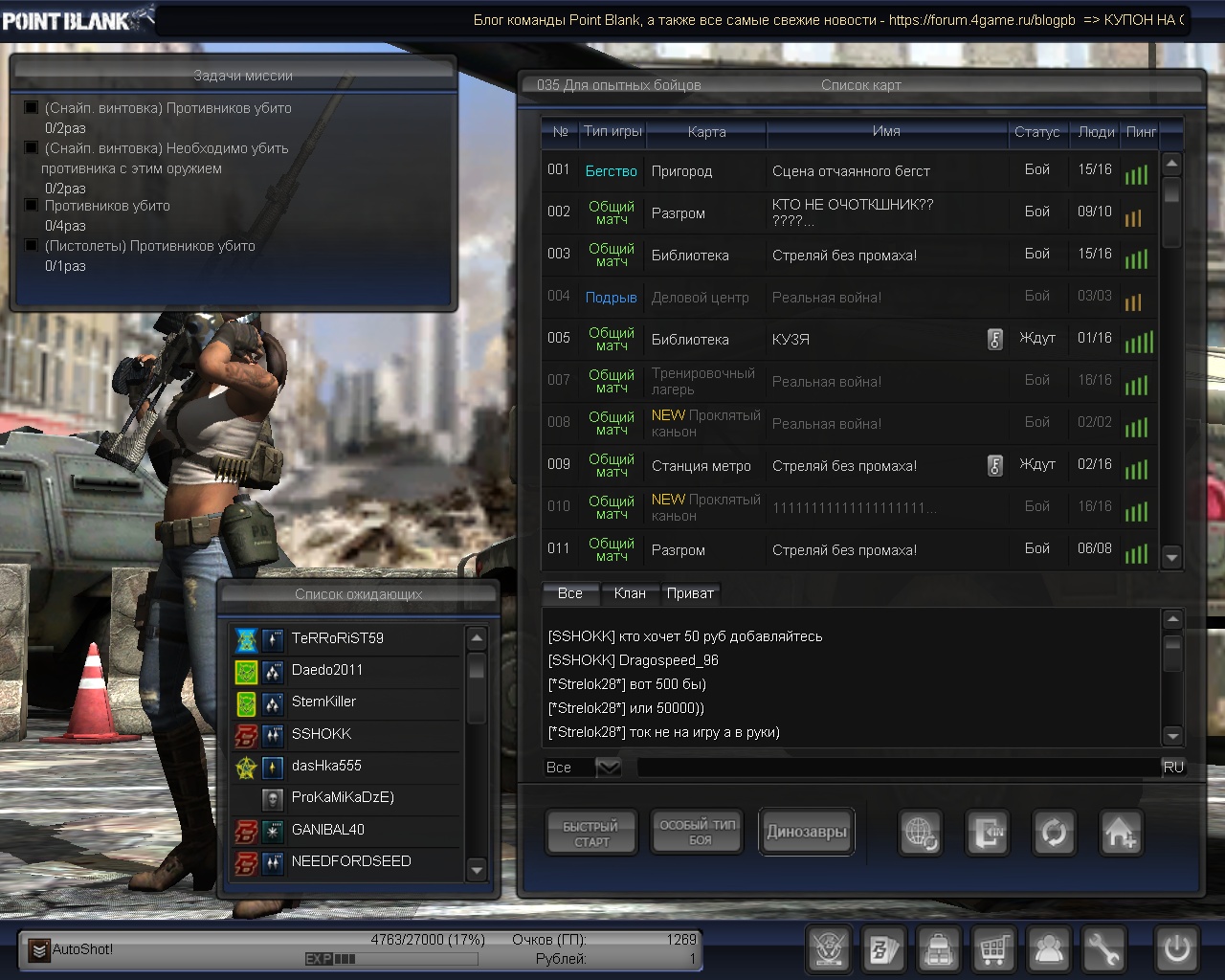Open the 'Все' chat channel dropdown
Screen dimensions: 1225x980
coord(608,767)
